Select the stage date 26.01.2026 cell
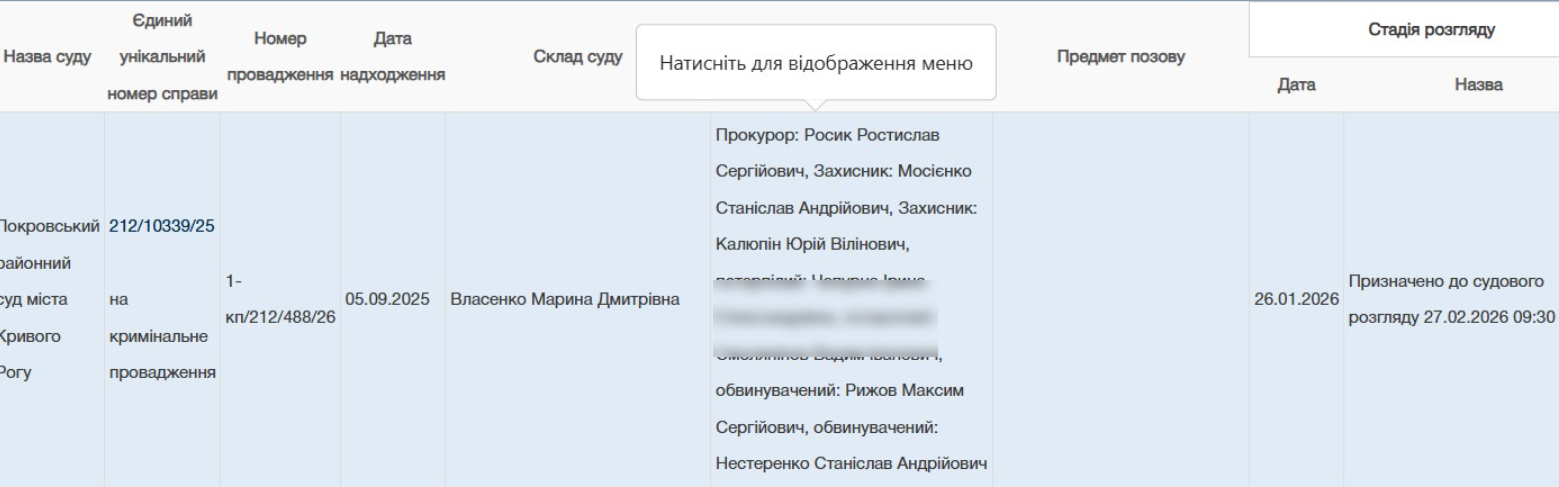This screenshot has height=487, width=1559. point(1295,300)
